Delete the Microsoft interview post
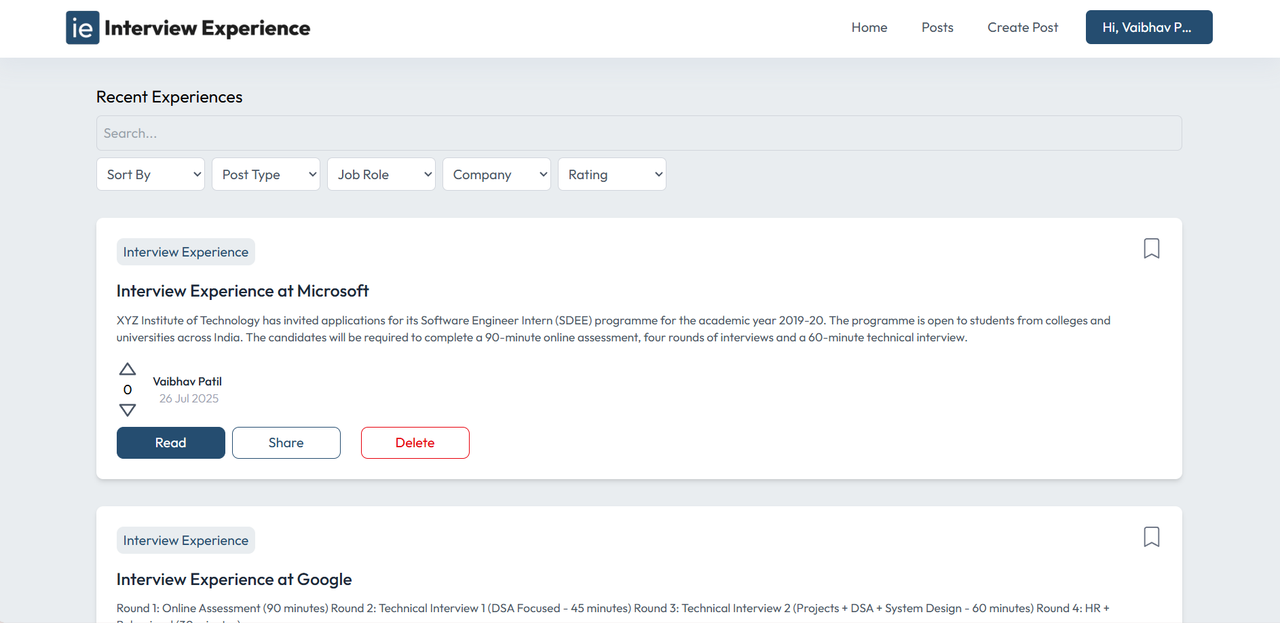This screenshot has height=623, width=1280. (415, 443)
